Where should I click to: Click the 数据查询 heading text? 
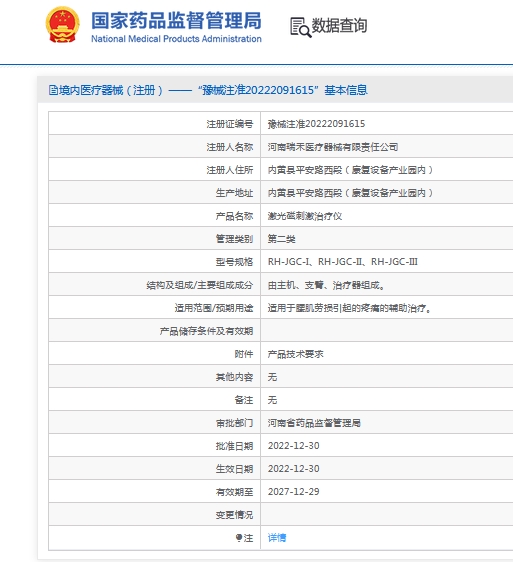[x=339, y=25]
